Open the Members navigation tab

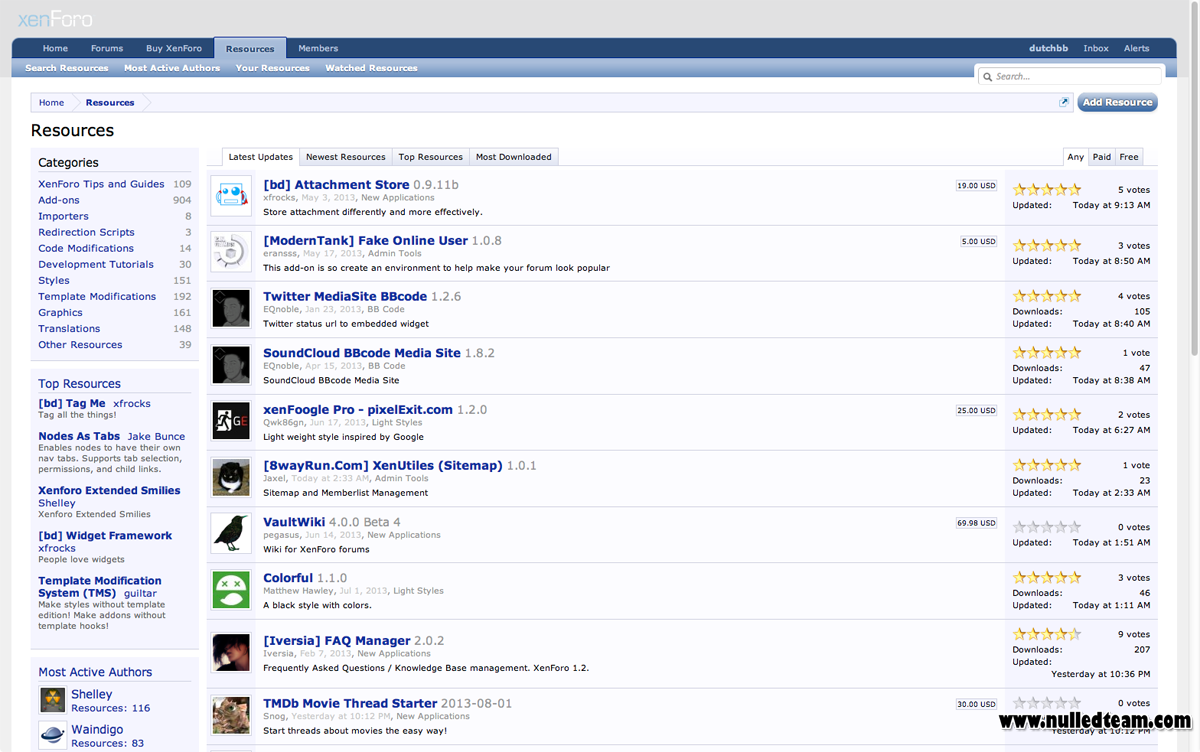tap(318, 48)
